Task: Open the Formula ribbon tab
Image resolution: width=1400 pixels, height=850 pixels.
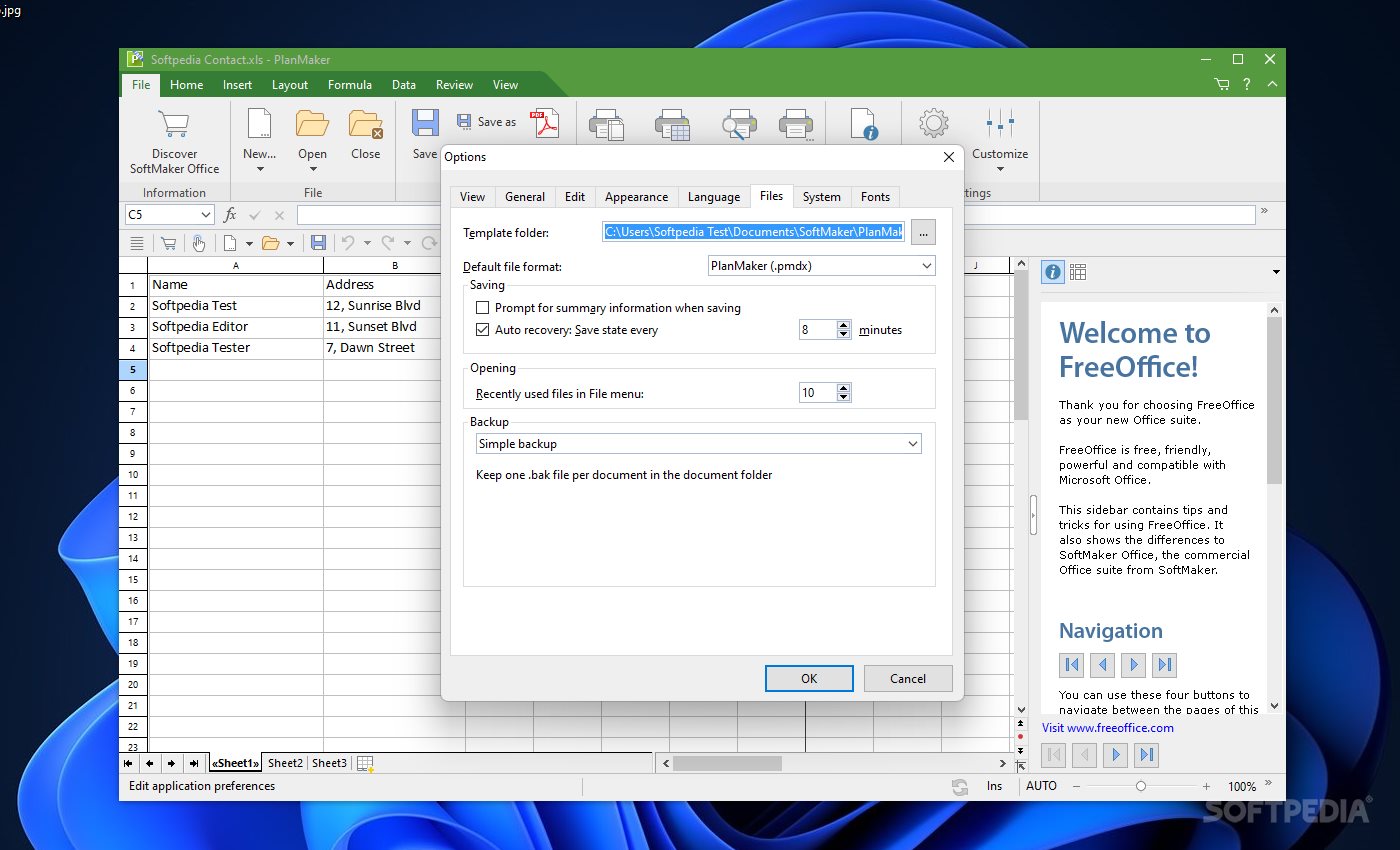Action: pyautogui.click(x=349, y=85)
